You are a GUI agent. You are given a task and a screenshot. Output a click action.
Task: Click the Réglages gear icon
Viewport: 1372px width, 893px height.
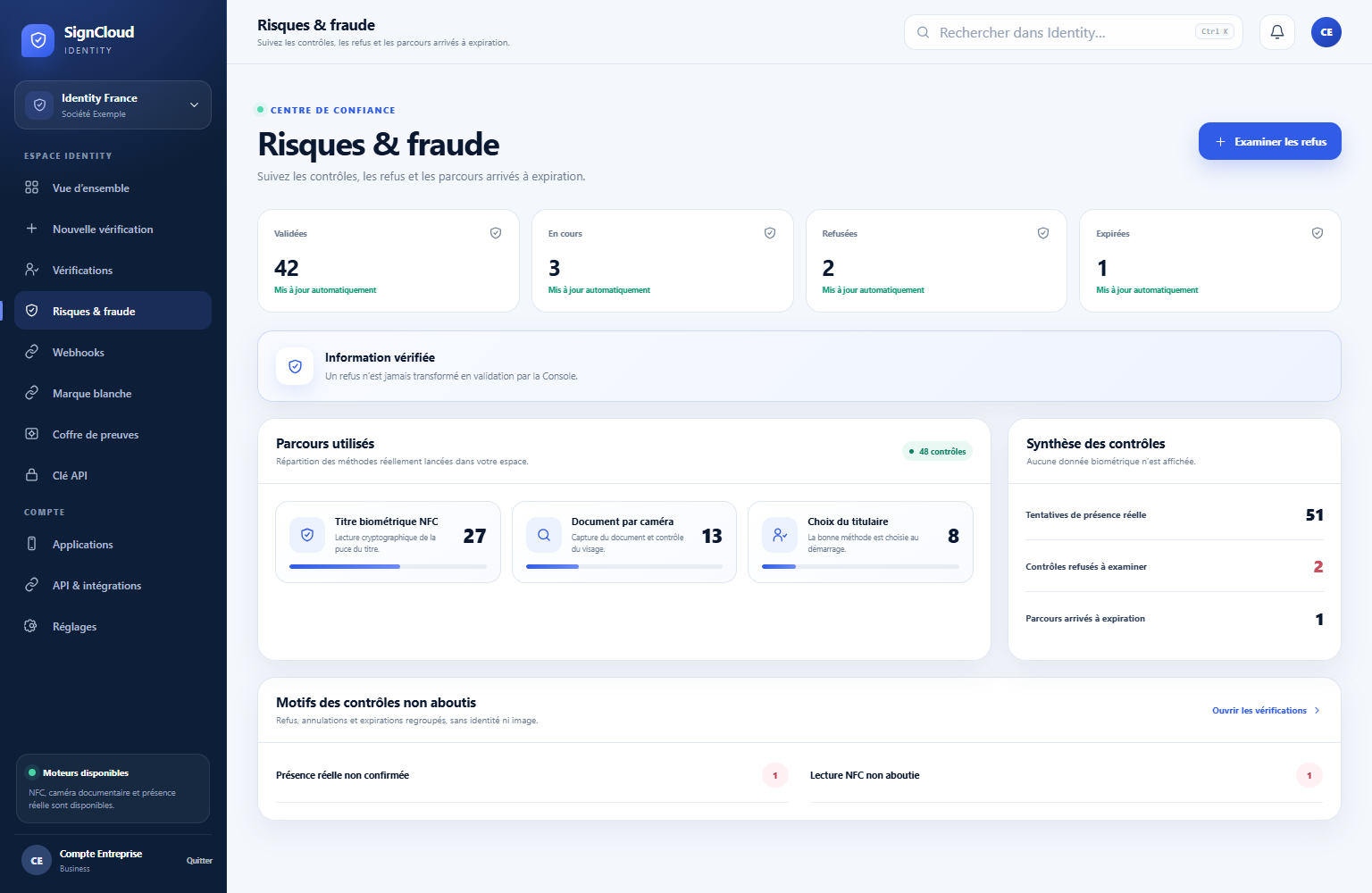click(32, 626)
